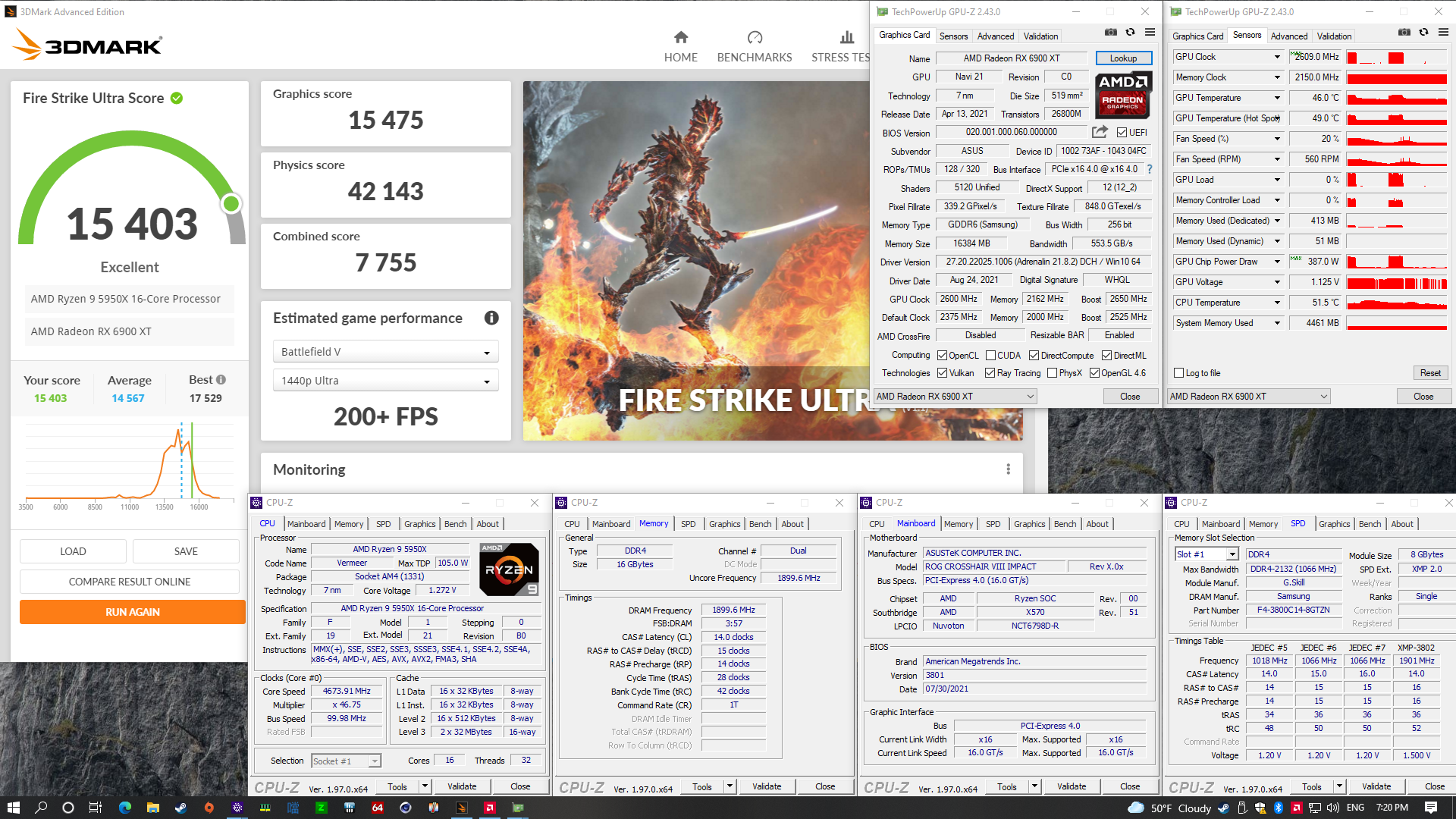Open the GPU selector dropdown in GPU-Z Sensors window

tap(1248, 397)
